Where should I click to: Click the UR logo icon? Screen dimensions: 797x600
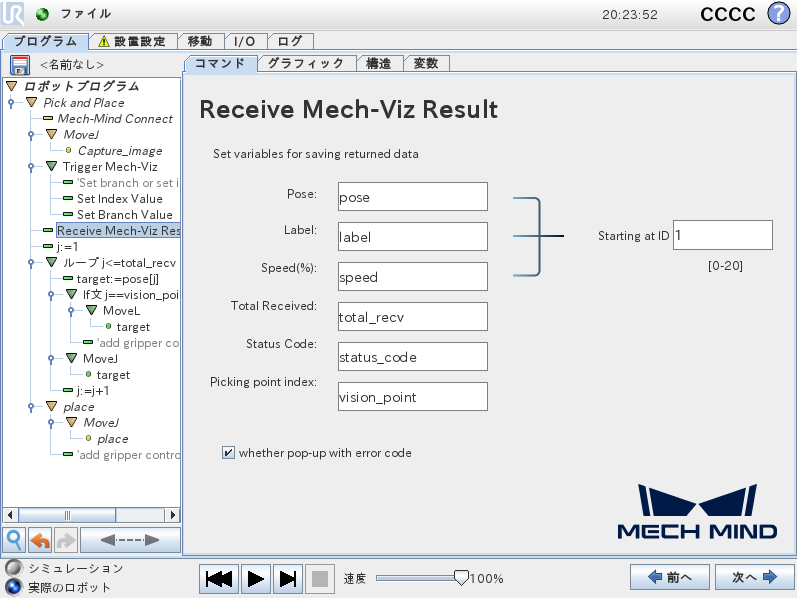12,13
